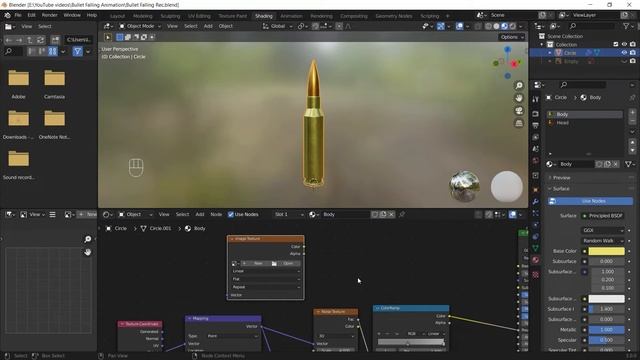Click file browser back arrow

[x=9, y=40]
